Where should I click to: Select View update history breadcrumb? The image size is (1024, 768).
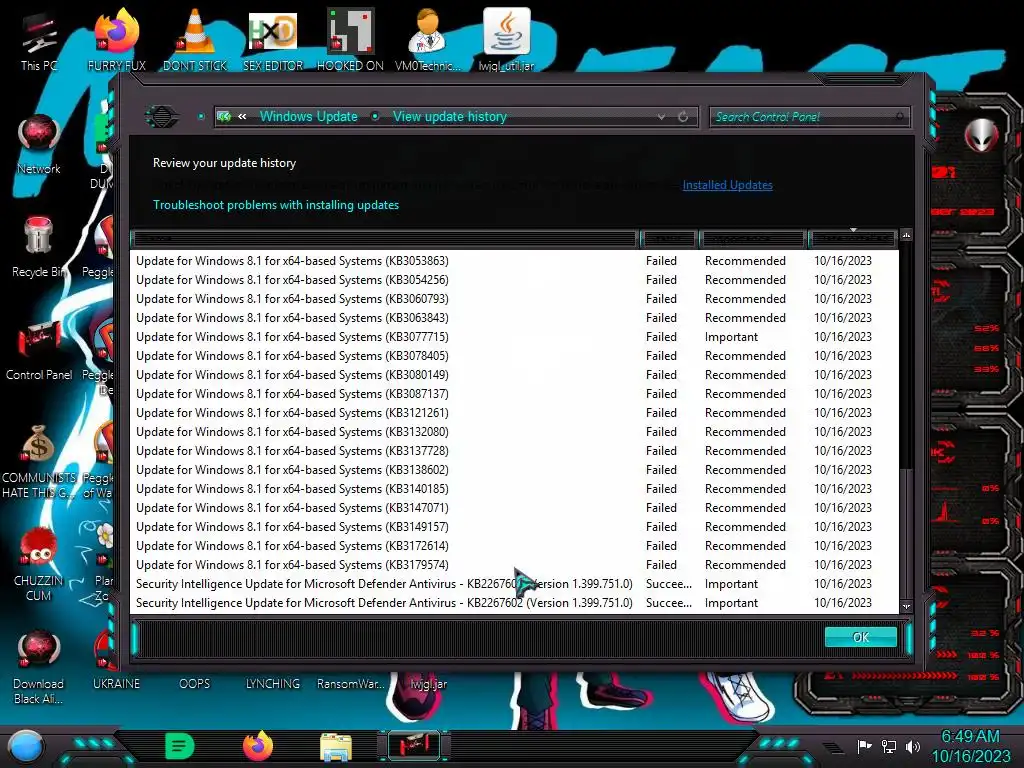pos(449,117)
